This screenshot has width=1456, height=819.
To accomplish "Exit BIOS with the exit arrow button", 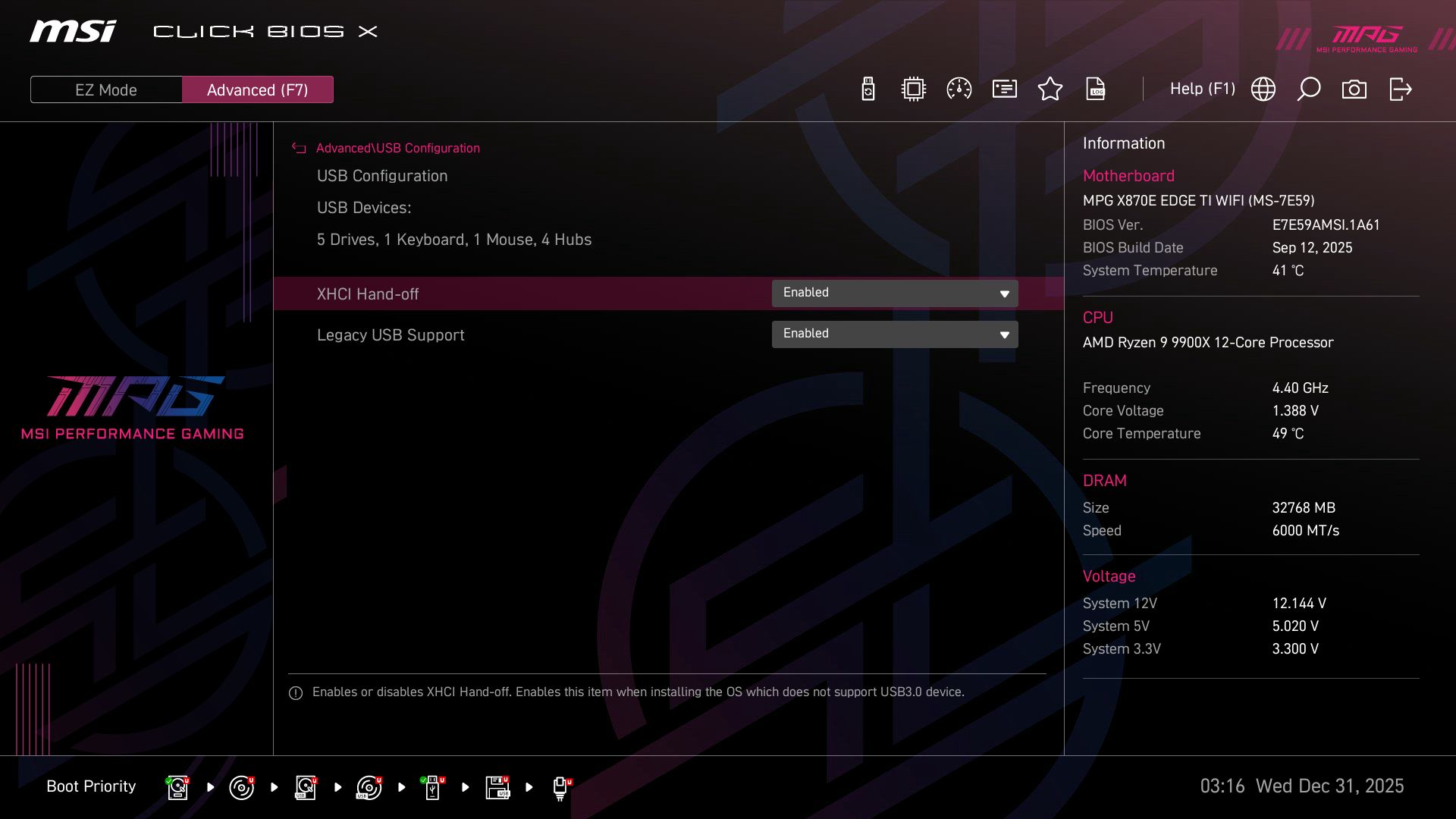I will click(1399, 89).
